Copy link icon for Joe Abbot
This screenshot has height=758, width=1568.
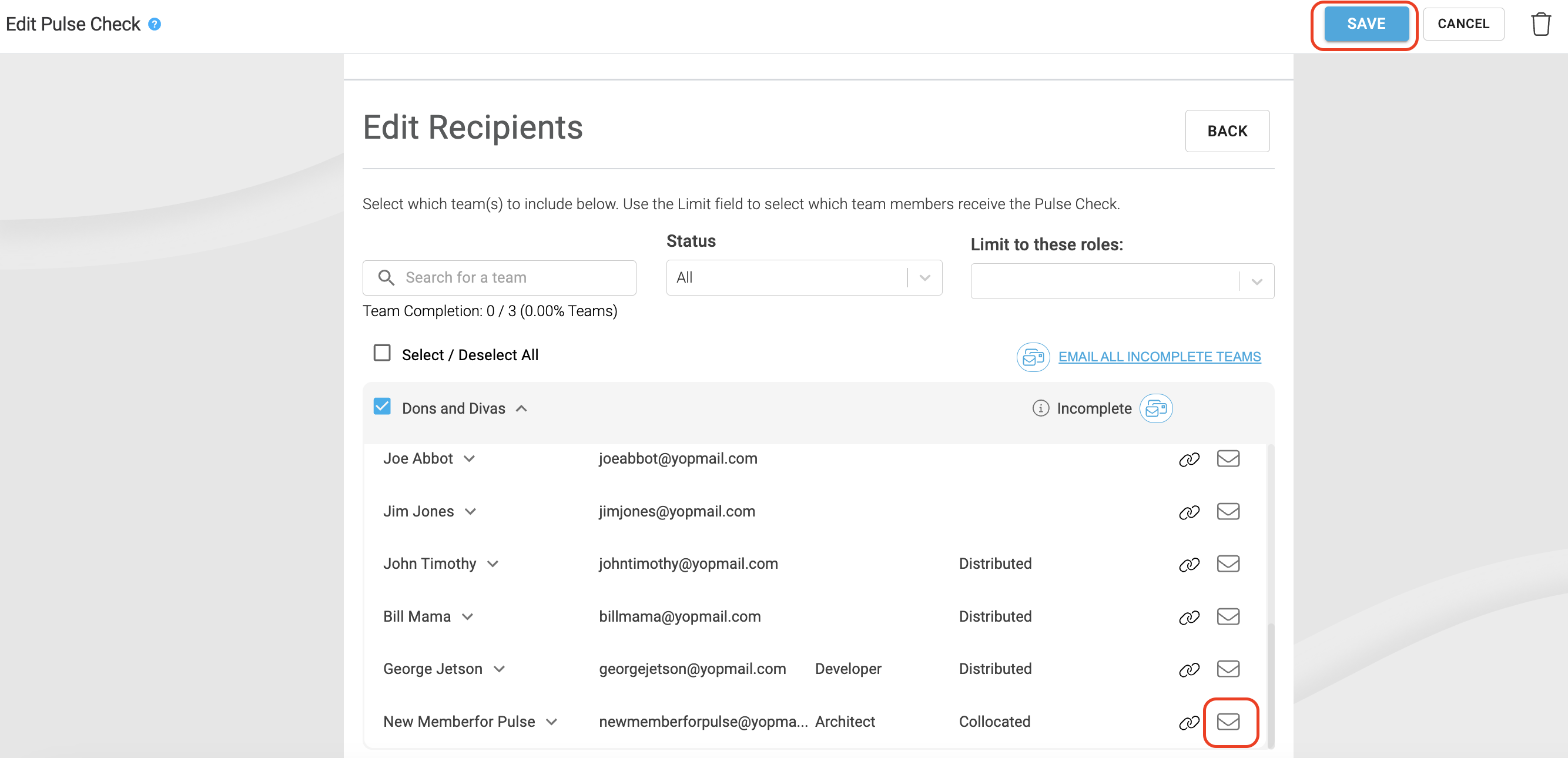tap(1189, 460)
